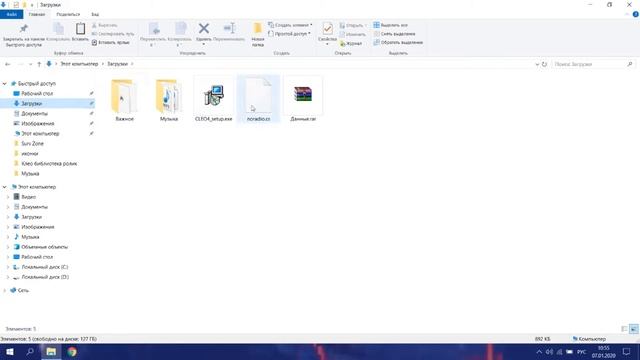Click the Windows Start button

(9, 351)
